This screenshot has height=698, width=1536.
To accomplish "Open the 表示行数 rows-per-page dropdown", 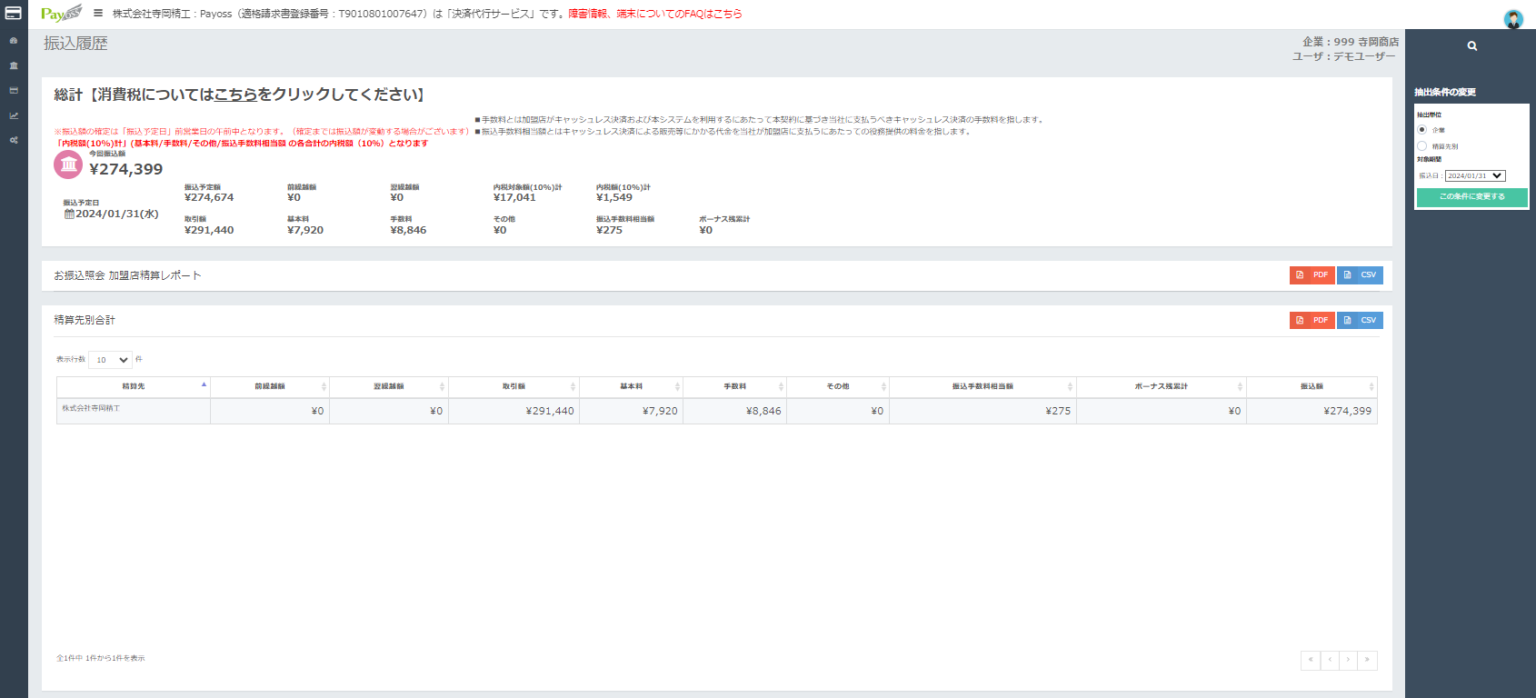I will pyautogui.click(x=110, y=359).
